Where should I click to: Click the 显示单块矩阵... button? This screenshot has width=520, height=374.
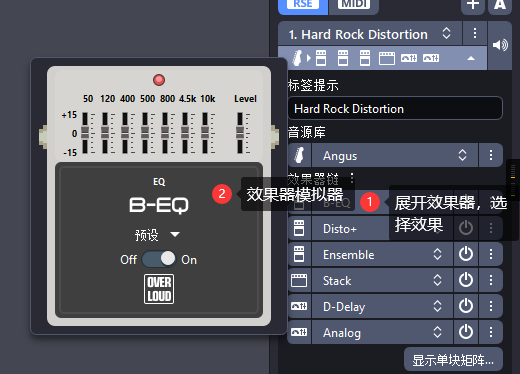[453, 360]
